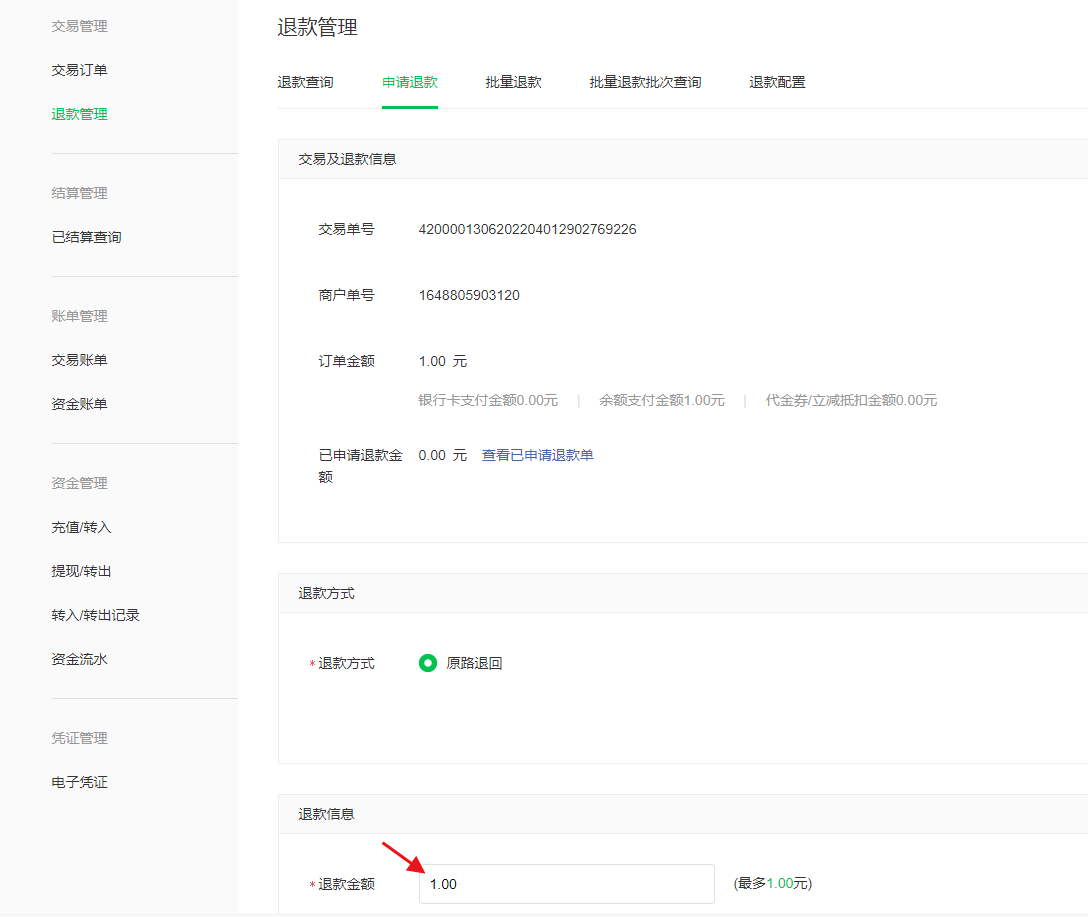The width and height of the screenshot is (1088, 917).
Task: Navigate to 交易账单 in the sidebar
Action: (x=79, y=360)
